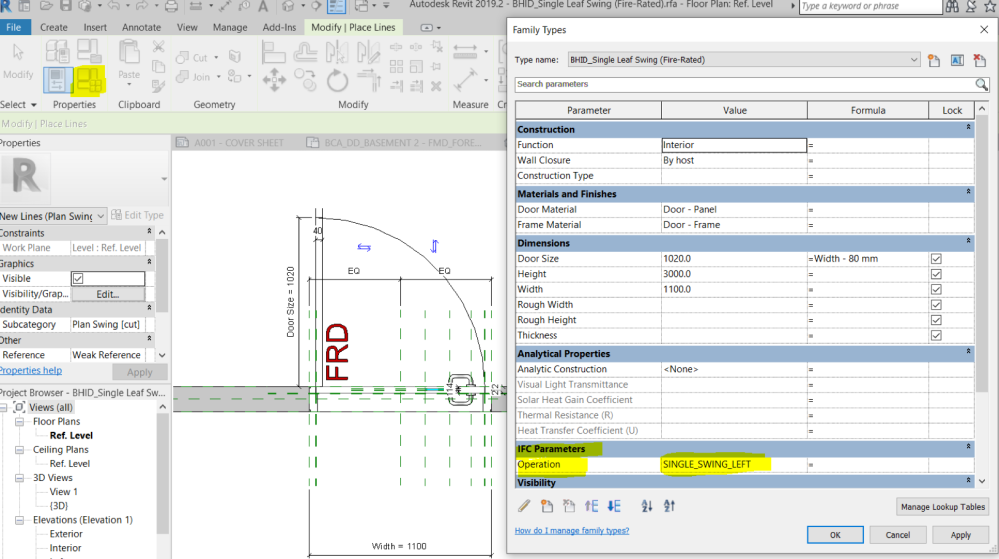The height and width of the screenshot is (559, 999).
Task: Create a new family type
Action: pyautogui.click(x=934, y=60)
